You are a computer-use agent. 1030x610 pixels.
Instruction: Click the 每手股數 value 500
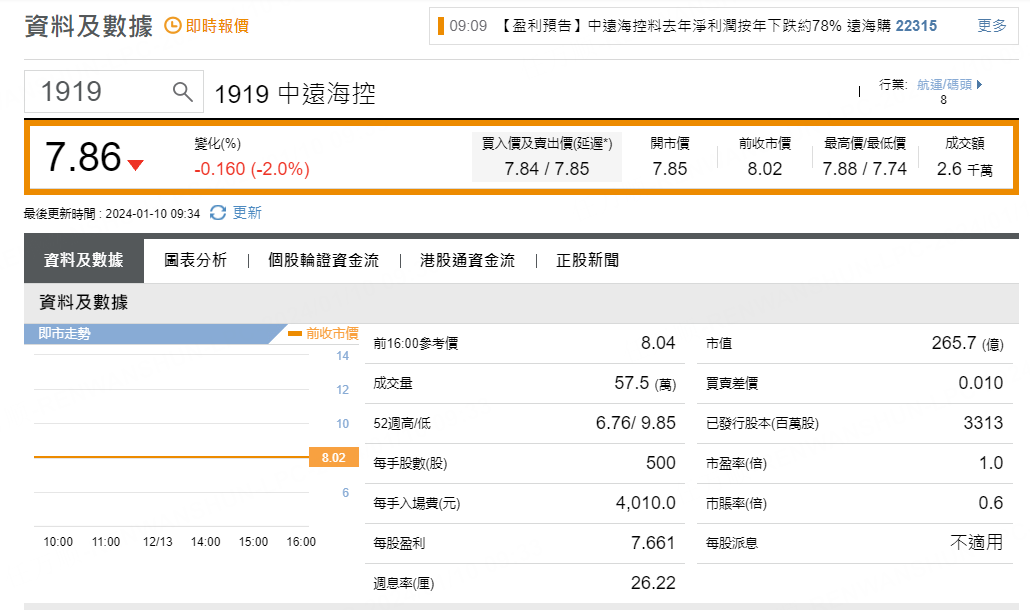(x=661, y=463)
